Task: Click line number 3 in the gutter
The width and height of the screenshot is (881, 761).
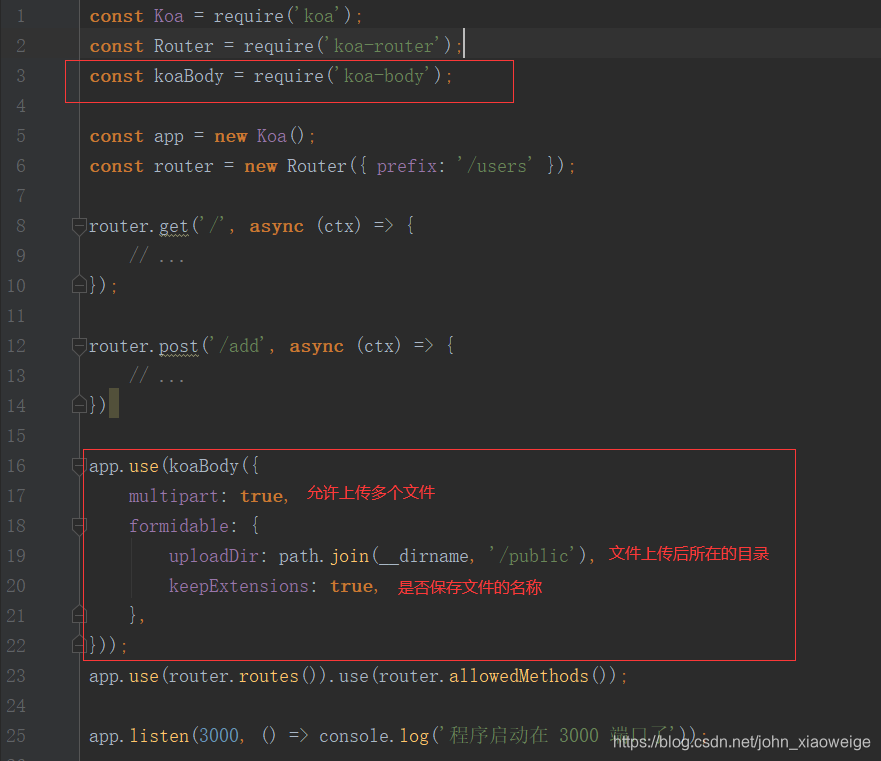Action: click(21, 75)
